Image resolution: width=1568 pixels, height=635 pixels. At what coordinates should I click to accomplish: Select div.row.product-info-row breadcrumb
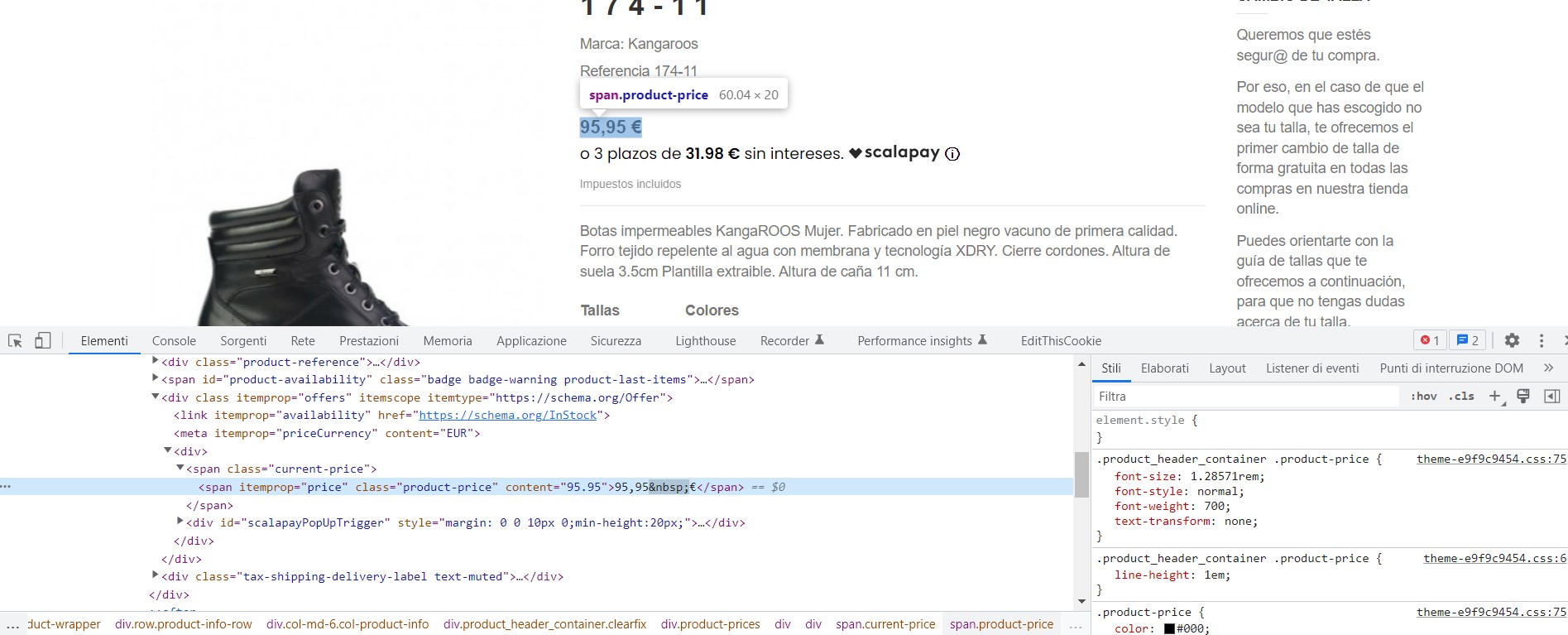(x=183, y=624)
